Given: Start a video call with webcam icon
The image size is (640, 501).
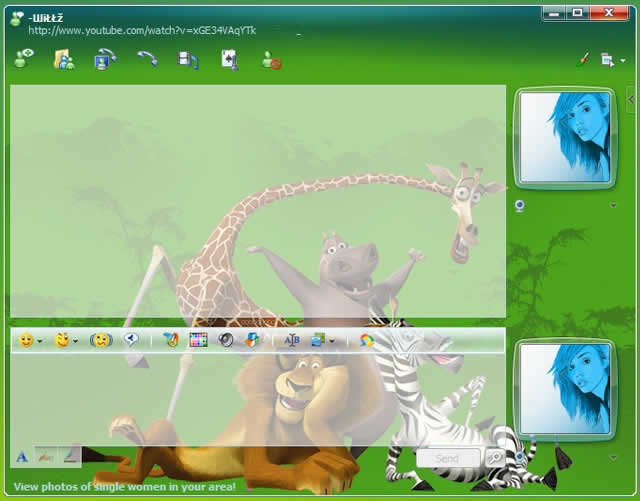Looking at the screenshot, I should coord(105,60).
